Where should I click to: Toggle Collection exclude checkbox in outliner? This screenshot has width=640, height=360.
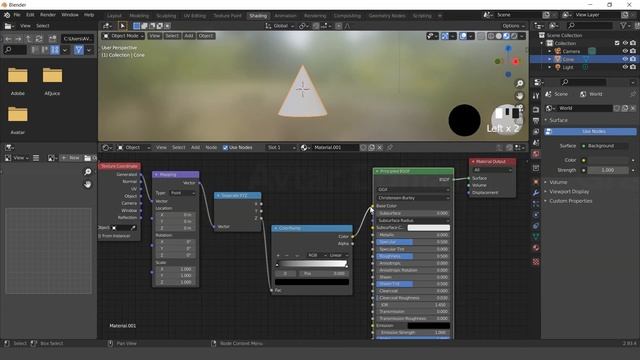[x=617, y=43]
